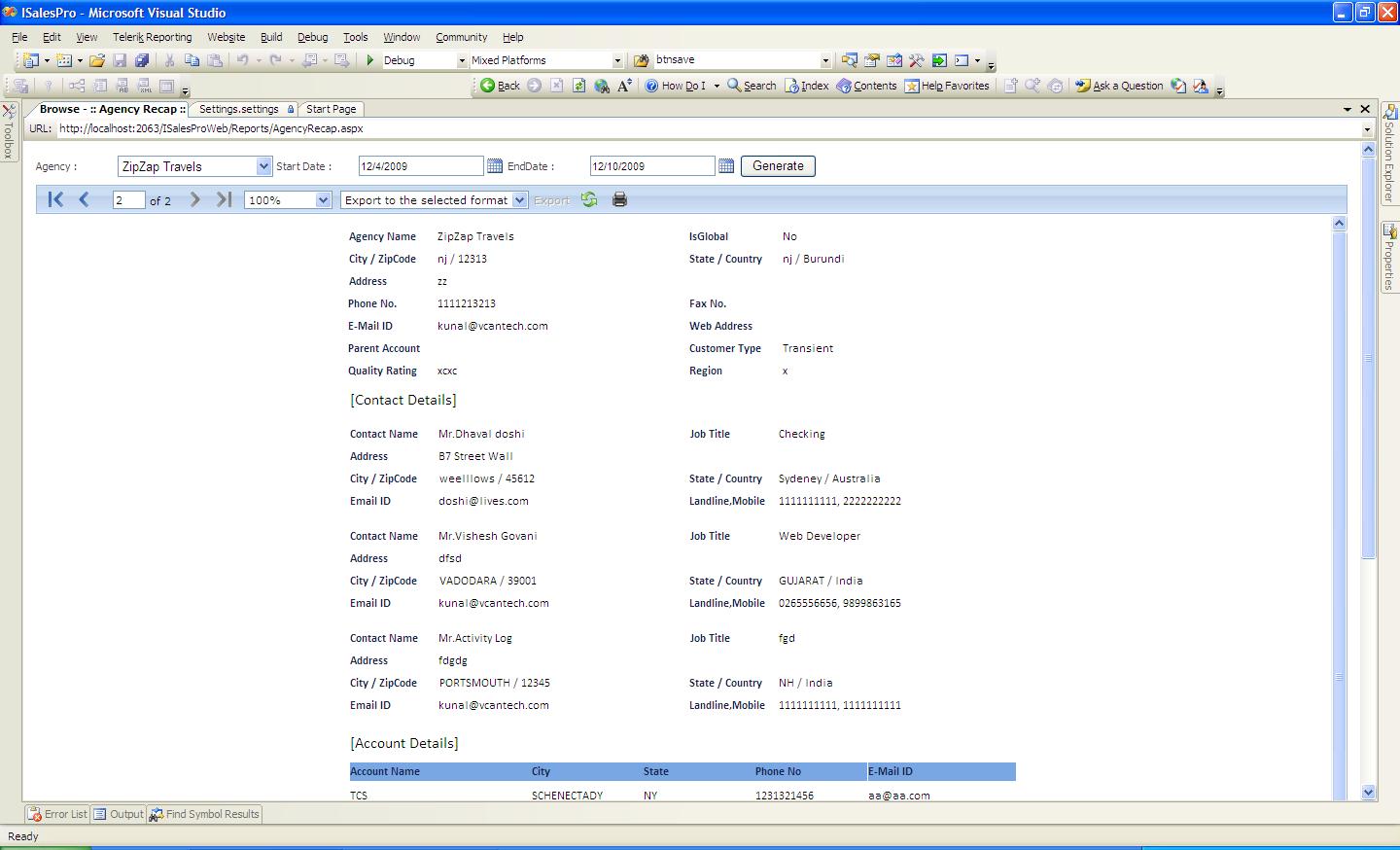Open the Community menu

(462, 37)
